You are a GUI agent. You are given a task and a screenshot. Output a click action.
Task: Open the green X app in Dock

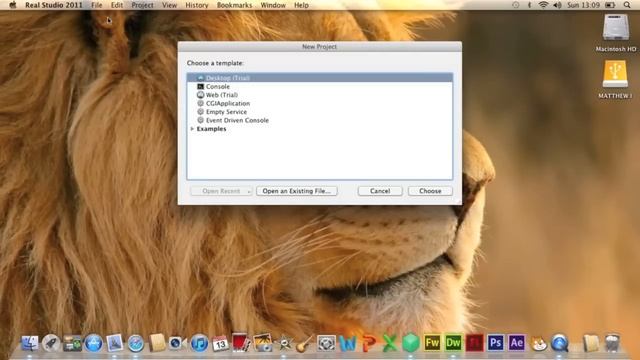pos(390,343)
